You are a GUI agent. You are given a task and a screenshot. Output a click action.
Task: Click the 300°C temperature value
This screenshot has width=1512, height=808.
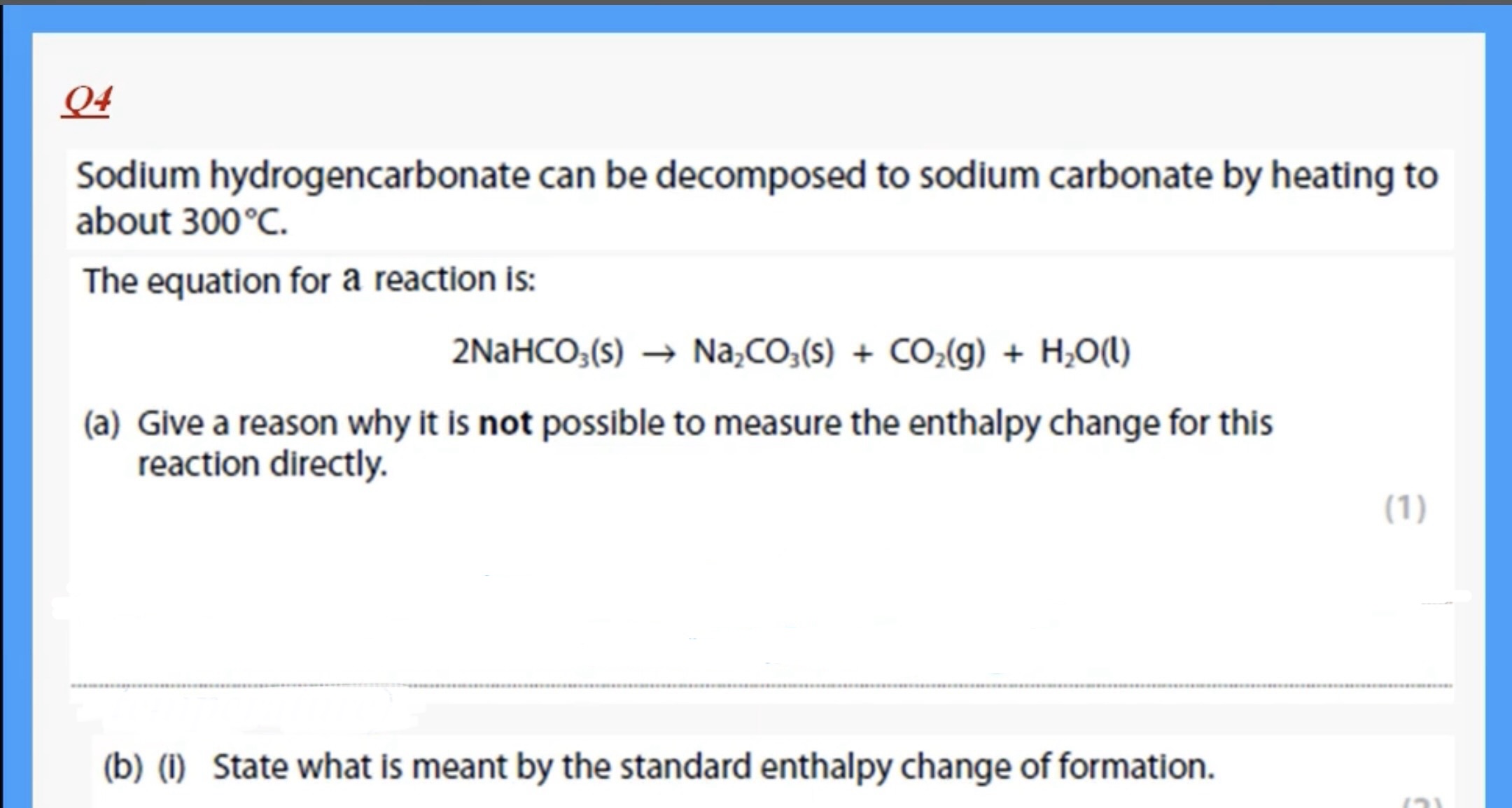234,222
